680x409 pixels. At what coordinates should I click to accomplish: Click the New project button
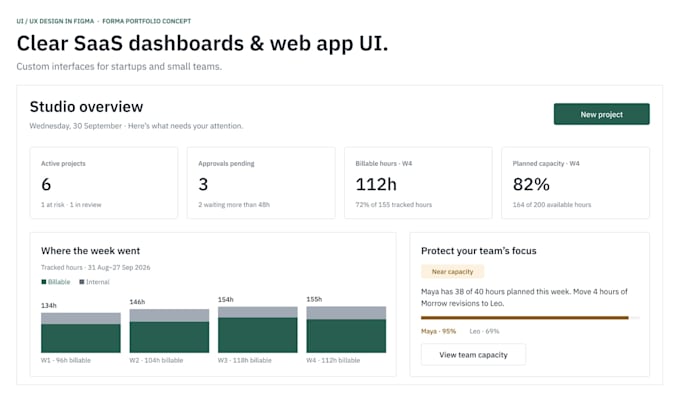[602, 114]
